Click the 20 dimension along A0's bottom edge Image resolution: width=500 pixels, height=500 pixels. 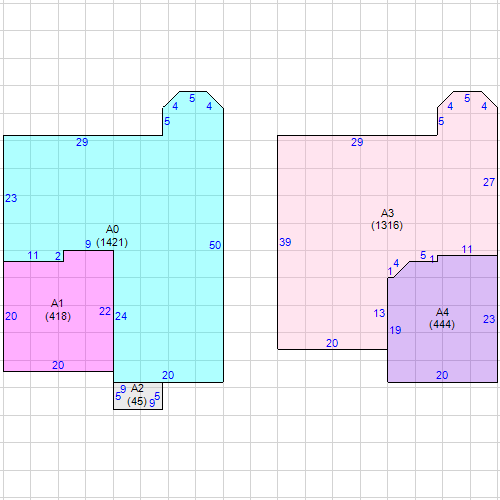tap(168, 375)
